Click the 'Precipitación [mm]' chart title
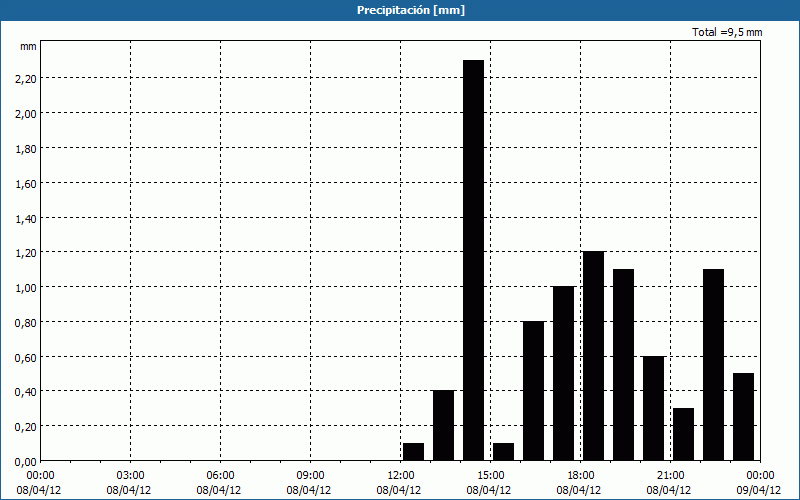The width and height of the screenshot is (800, 500). 411,10
